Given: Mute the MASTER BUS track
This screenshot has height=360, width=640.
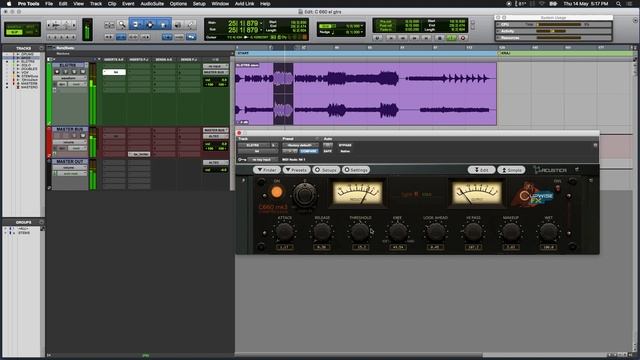Looking at the screenshot, I should tap(83, 136).
